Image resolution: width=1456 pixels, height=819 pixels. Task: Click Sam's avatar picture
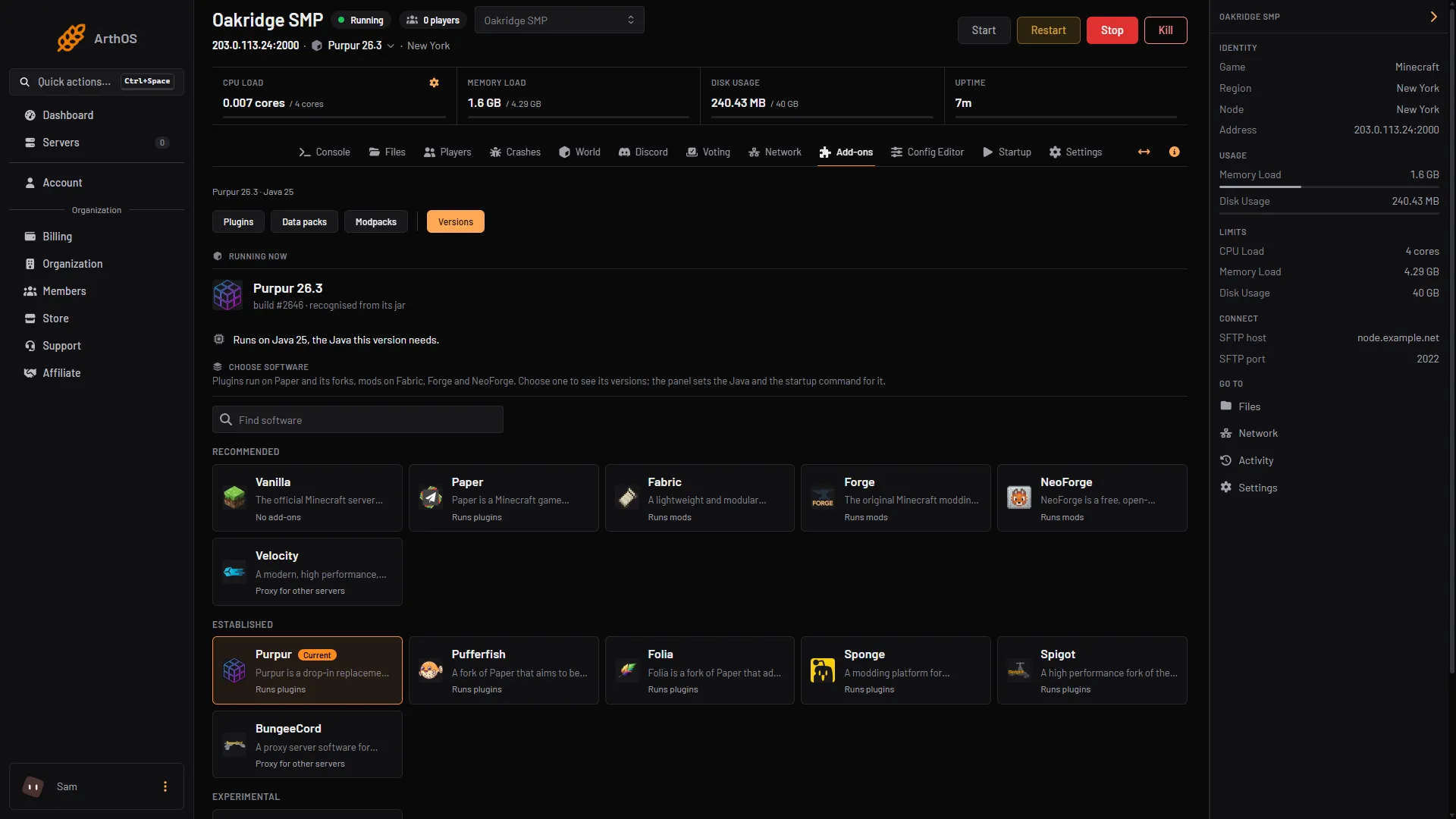[33, 786]
